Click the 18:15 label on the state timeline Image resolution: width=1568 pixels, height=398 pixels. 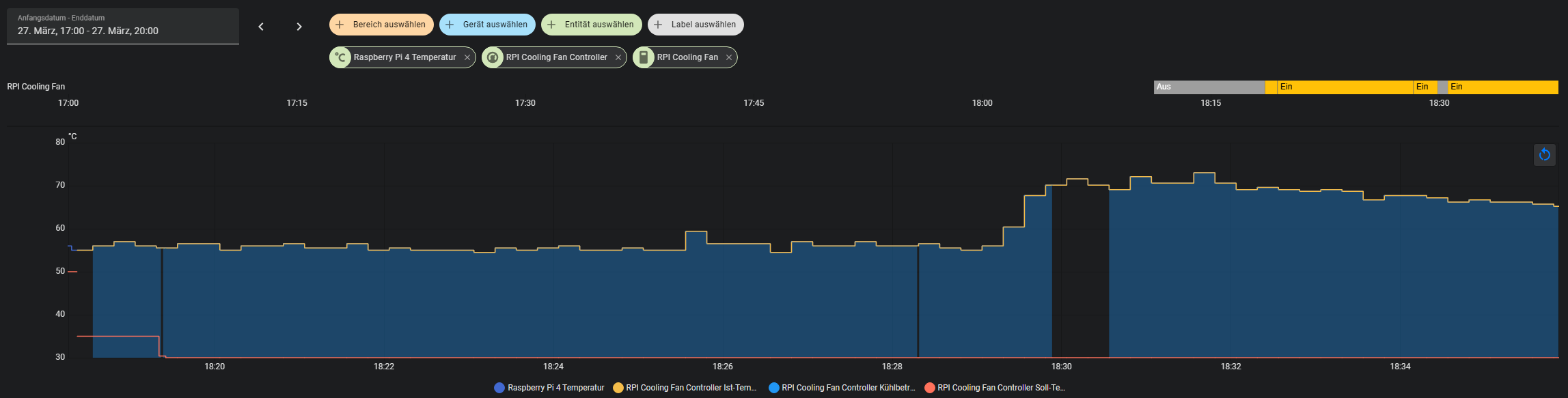(x=1211, y=103)
